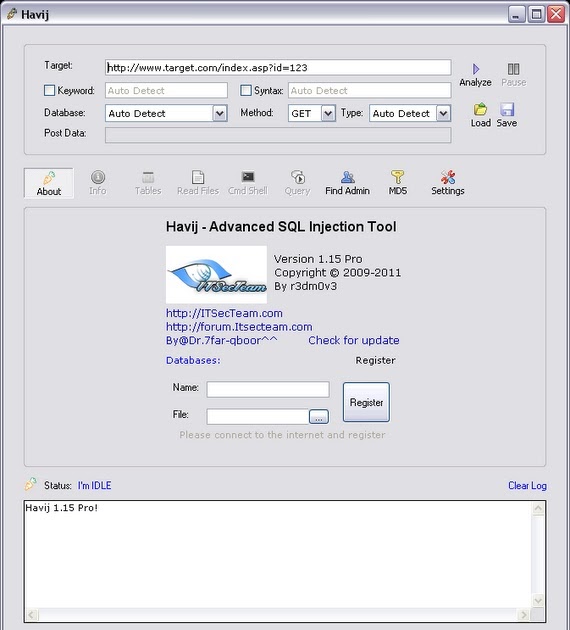Maximize the Havij window

536,14
